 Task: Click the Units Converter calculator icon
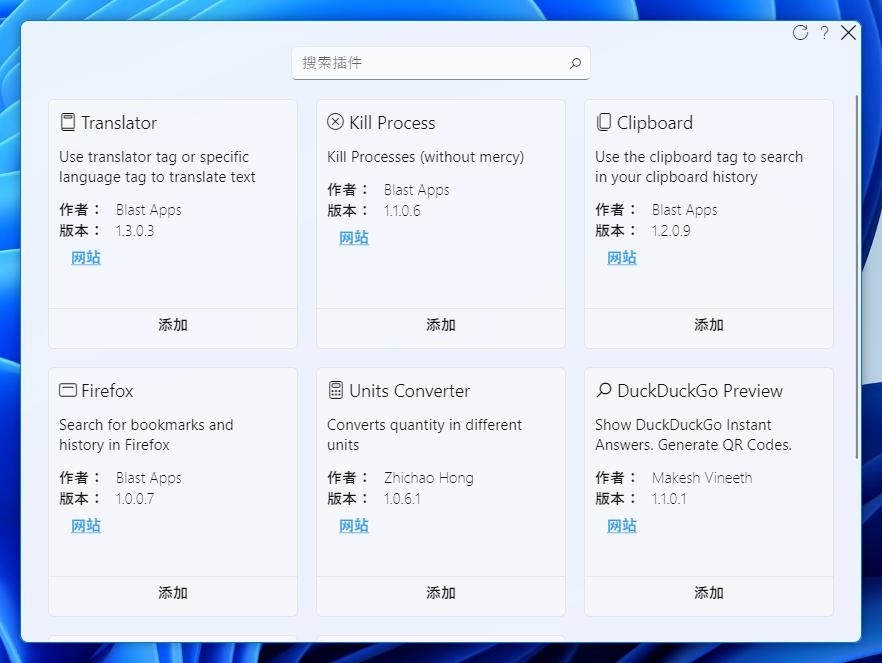coord(336,390)
